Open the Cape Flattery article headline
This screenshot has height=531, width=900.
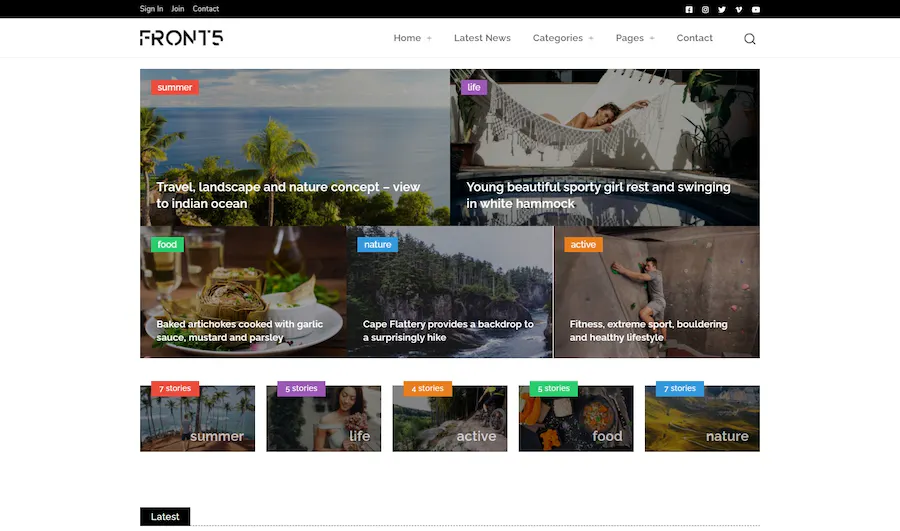tap(448, 331)
